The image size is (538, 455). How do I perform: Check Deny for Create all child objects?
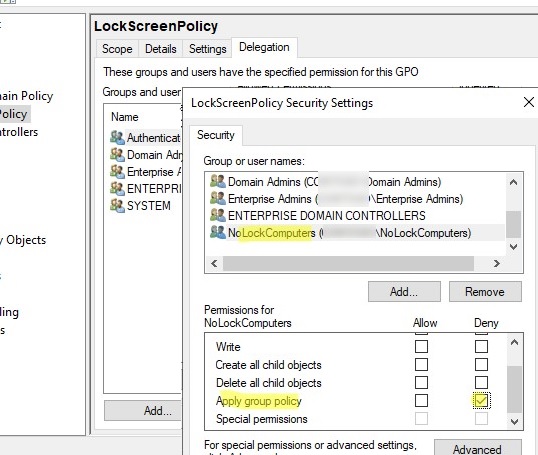point(481,364)
